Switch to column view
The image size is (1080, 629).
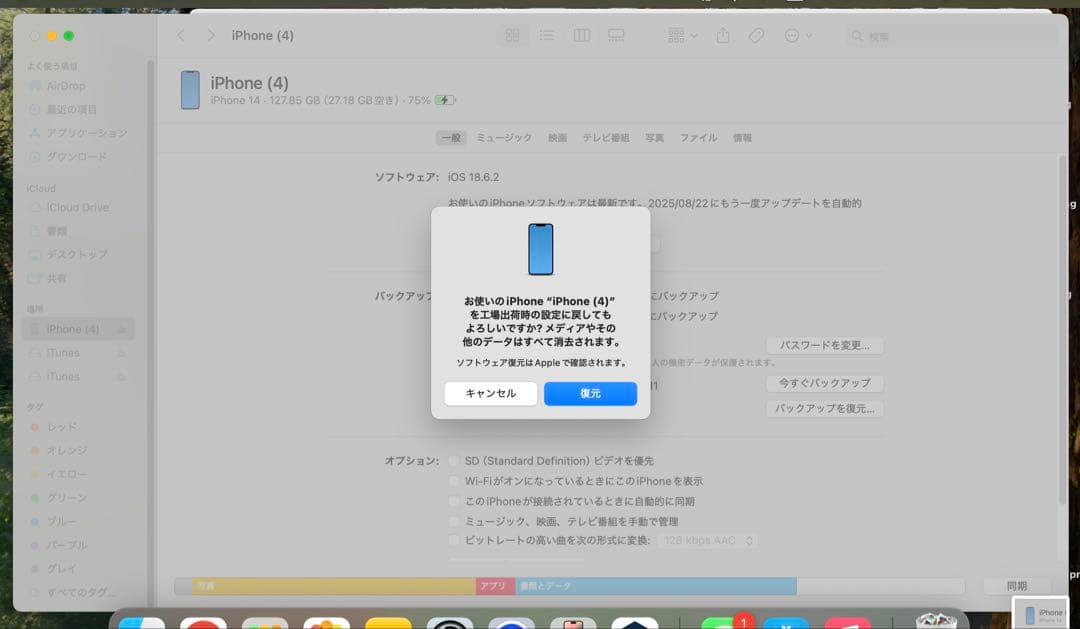[581, 35]
